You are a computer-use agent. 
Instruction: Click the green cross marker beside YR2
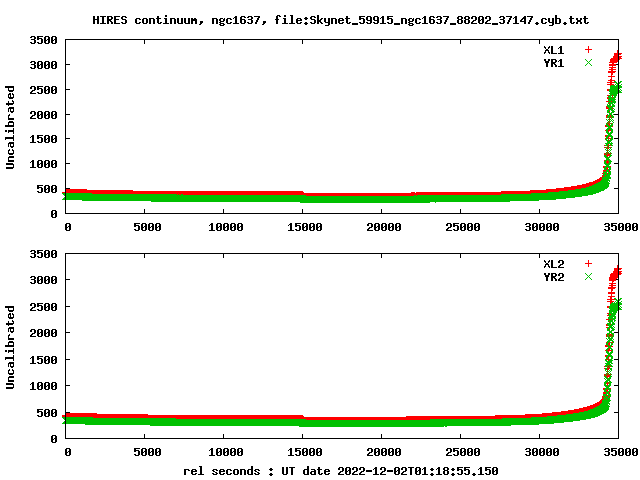coord(588,277)
